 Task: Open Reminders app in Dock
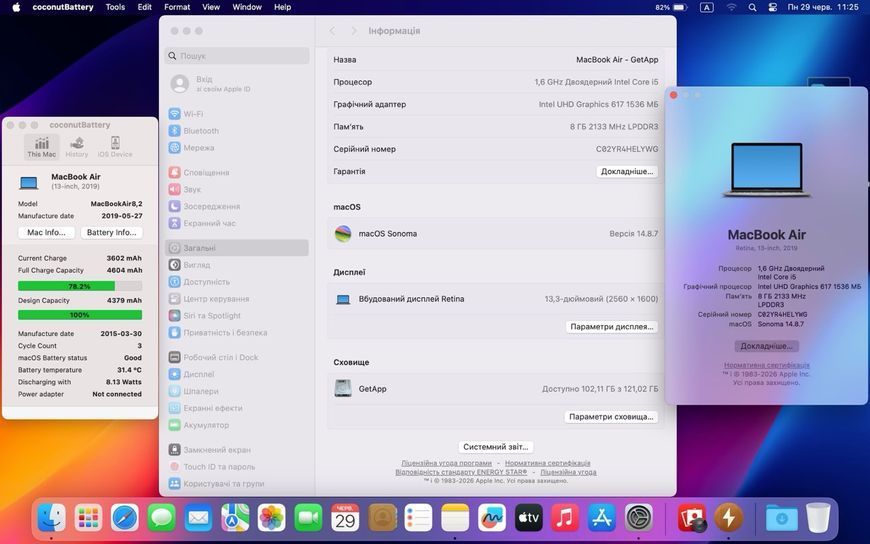coord(418,518)
